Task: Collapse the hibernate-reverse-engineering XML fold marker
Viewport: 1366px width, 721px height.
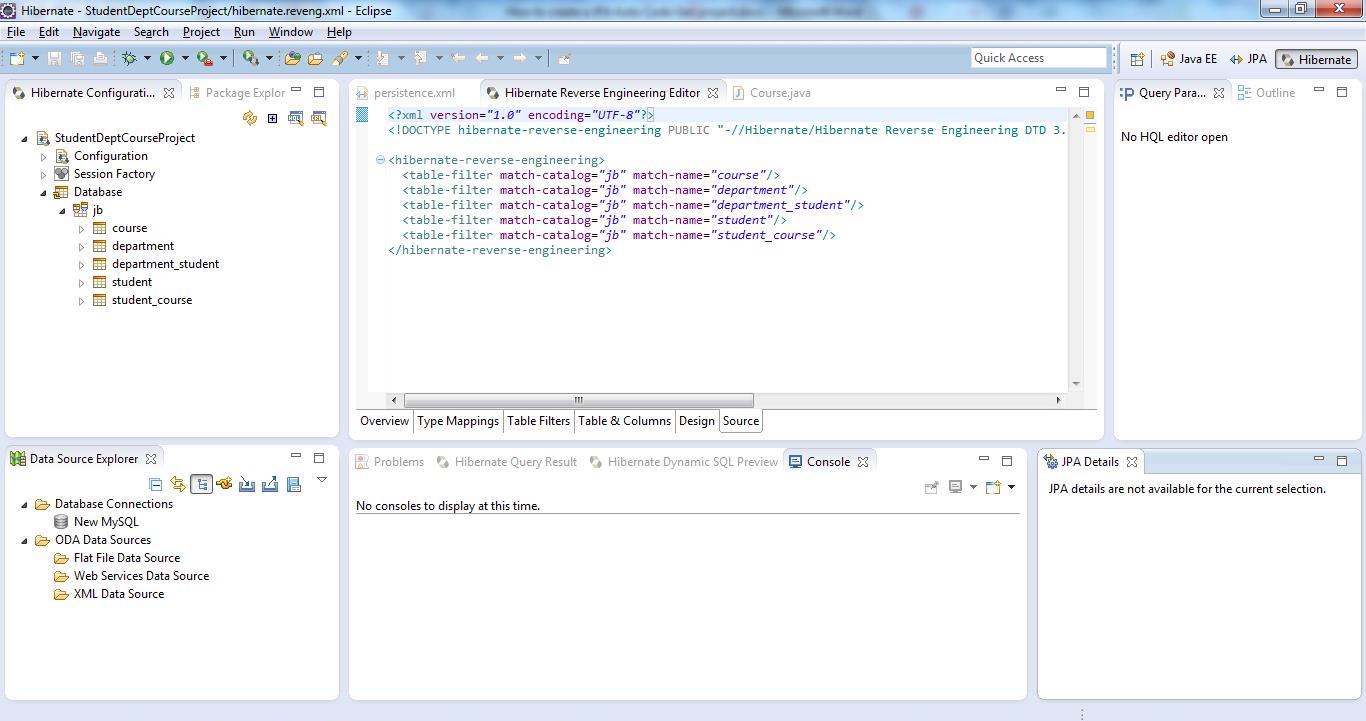Action: pyautogui.click(x=380, y=160)
